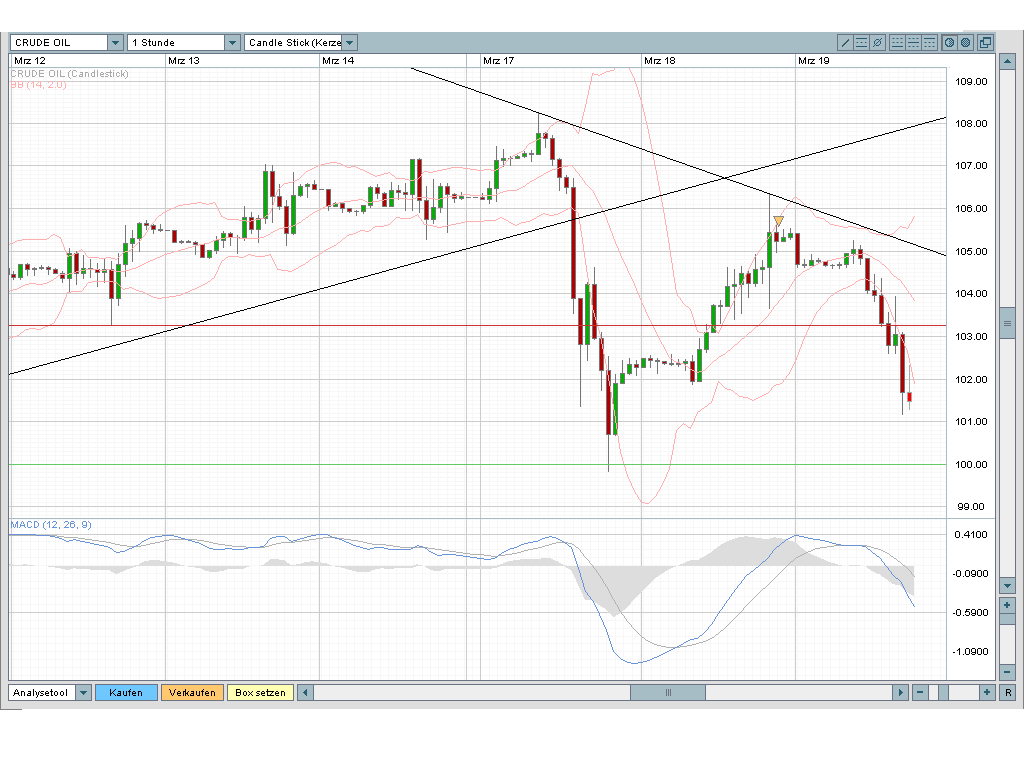Open the Analysetool menu
This screenshot has width=1024, height=768.
coord(41,692)
